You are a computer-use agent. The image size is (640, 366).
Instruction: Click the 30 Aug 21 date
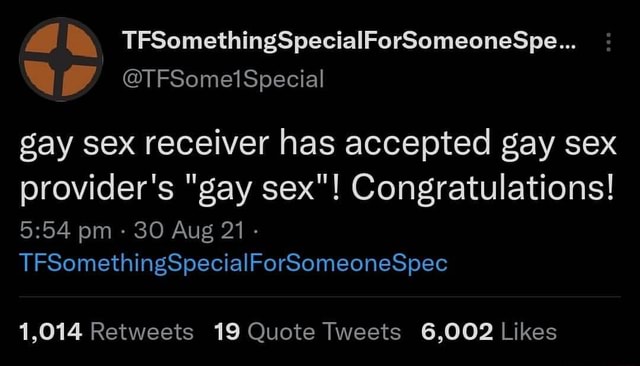189,231
